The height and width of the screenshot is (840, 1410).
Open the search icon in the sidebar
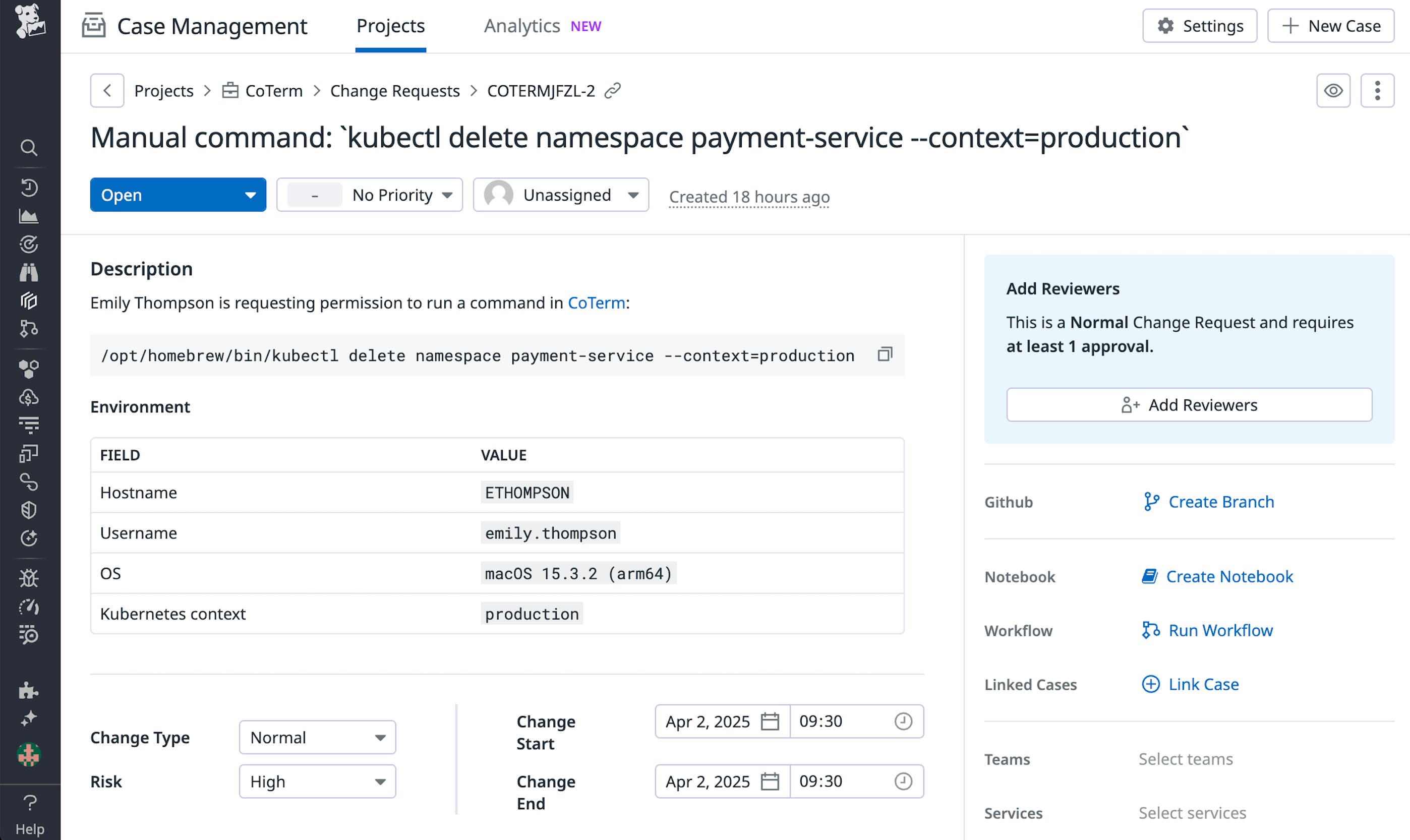(x=29, y=148)
